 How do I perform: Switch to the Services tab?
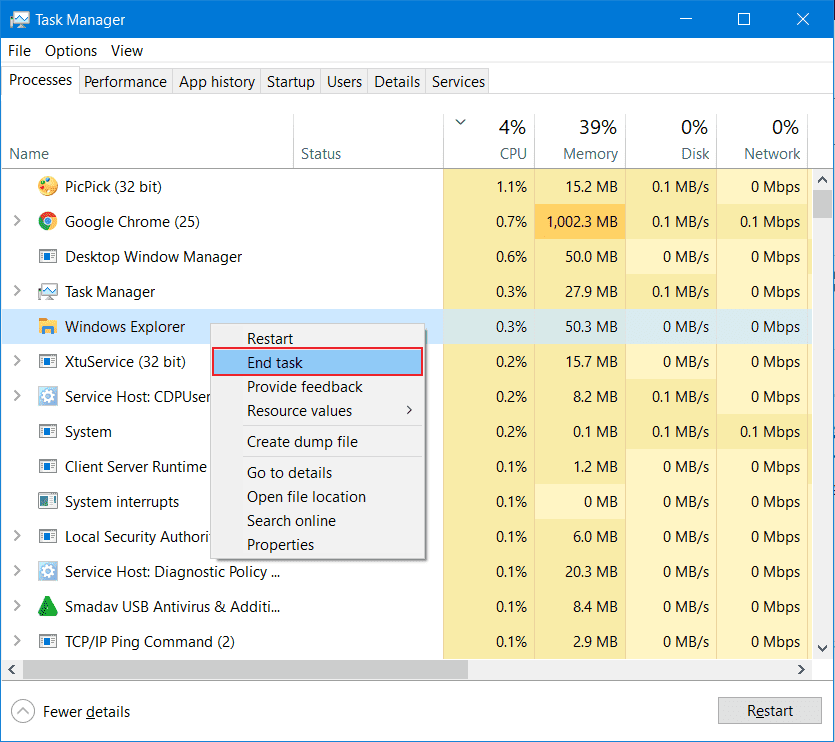[x=458, y=81]
